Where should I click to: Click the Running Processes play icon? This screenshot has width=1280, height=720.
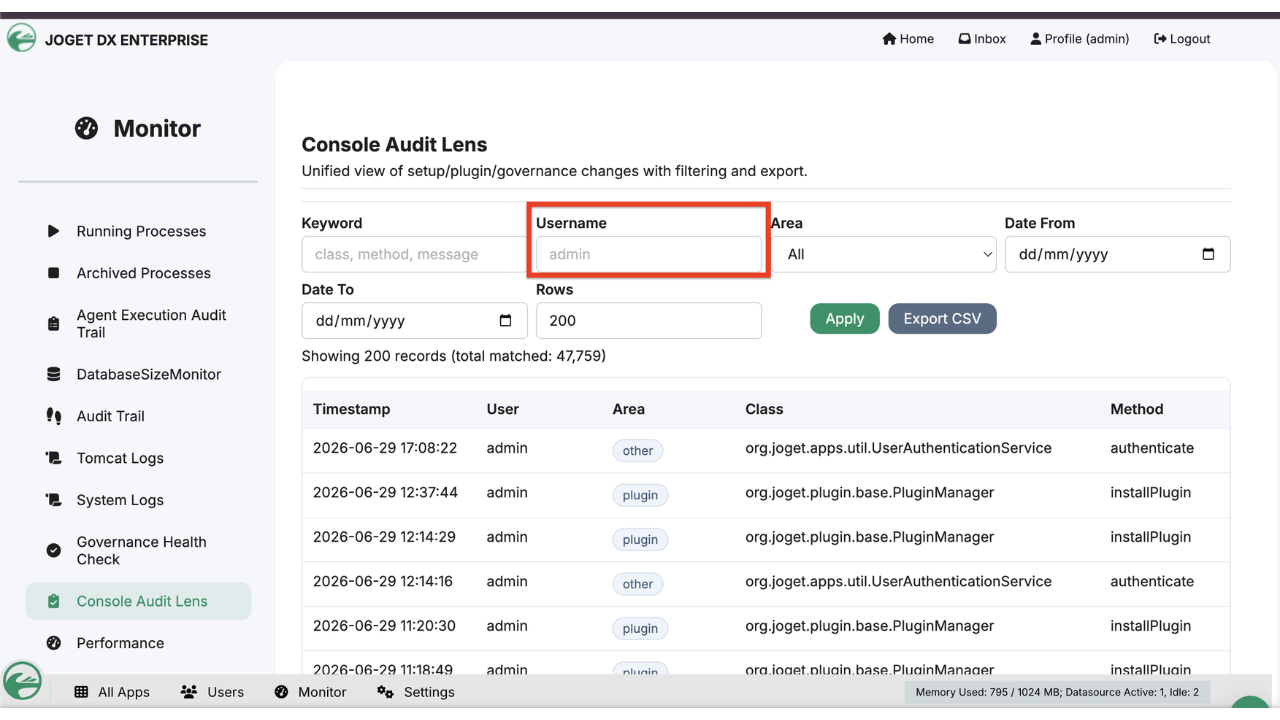pyautogui.click(x=54, y=231)
